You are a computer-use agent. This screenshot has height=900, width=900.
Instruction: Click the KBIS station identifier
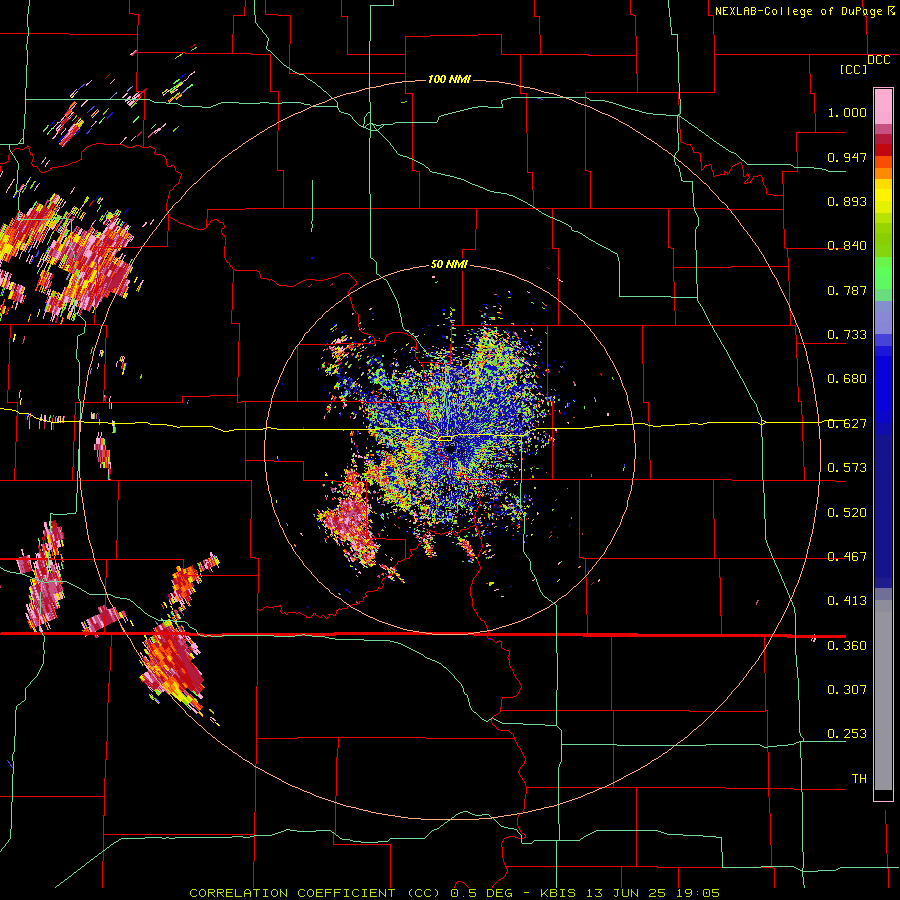click(559, 893)
